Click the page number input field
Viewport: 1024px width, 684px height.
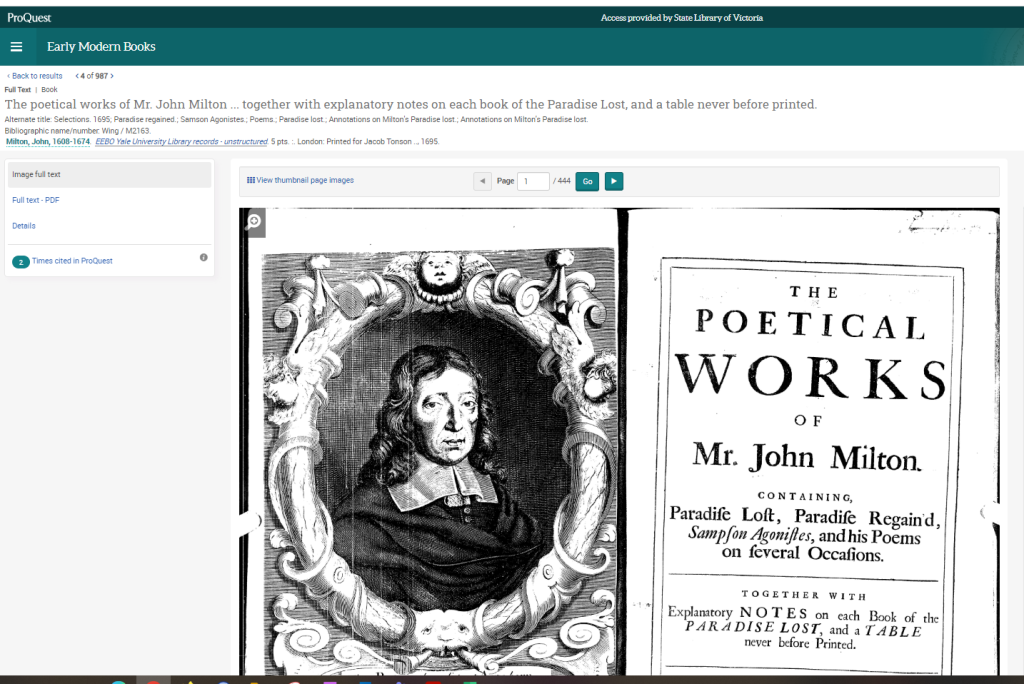534,181
